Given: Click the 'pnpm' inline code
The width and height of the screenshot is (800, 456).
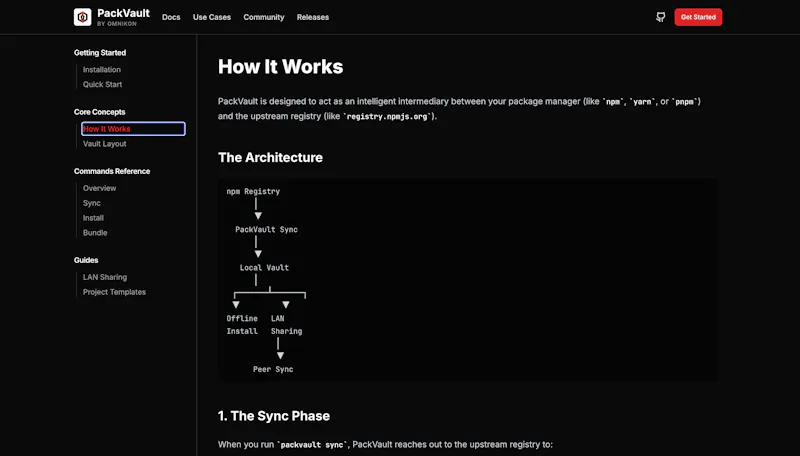Looking at the screenshot, I should (685, 102).
